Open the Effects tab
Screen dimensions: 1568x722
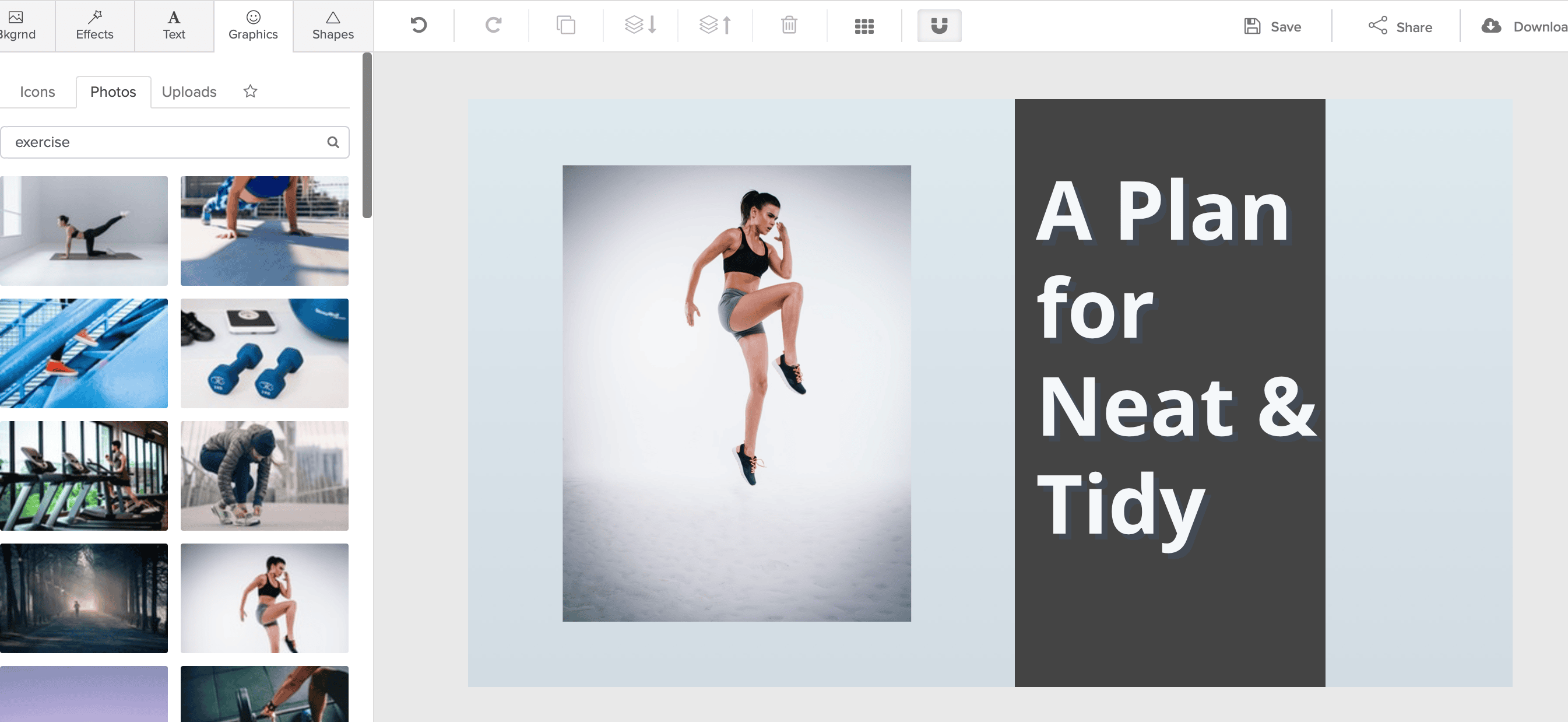[94, 26]
